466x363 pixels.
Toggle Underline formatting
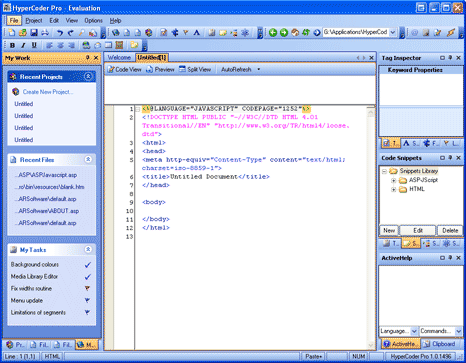tap(34, 45)
